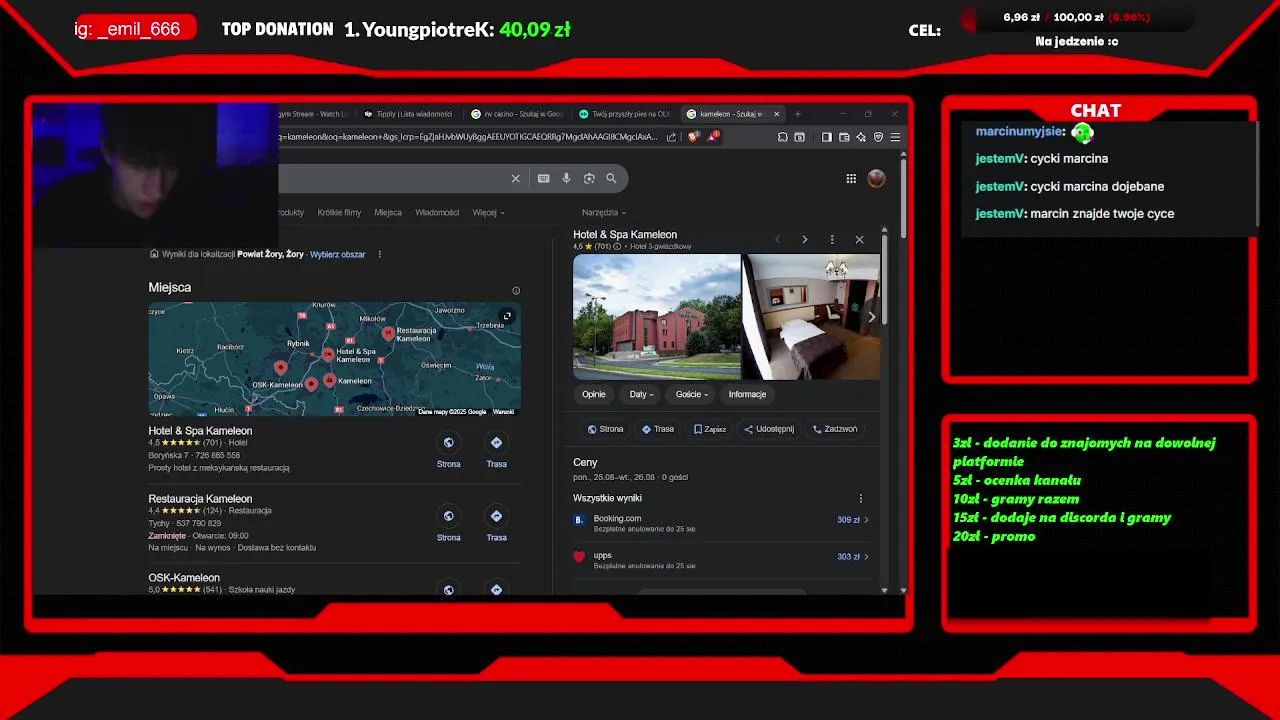This screenshot has height=720, width=1280.
Task: Close the Hotel & Spa Kameleon panel
Action: [859, 240]
